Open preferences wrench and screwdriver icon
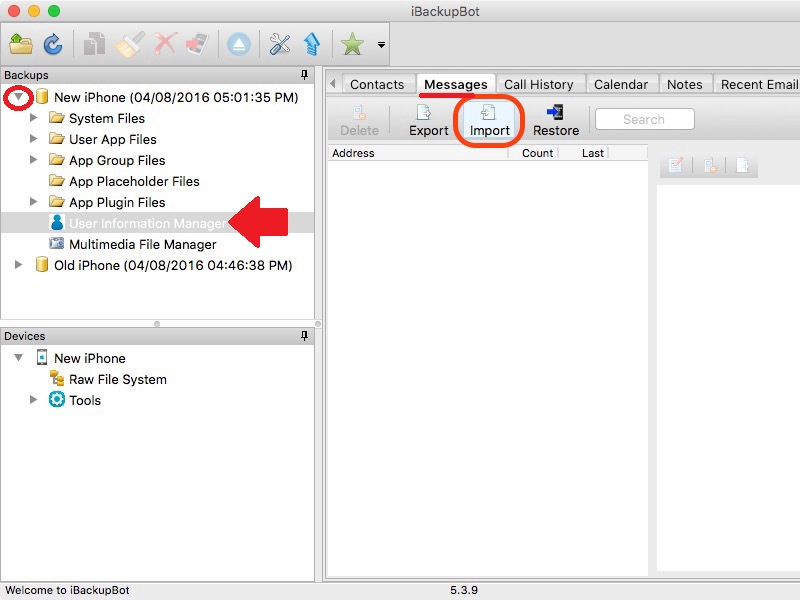 click(280, 44)
